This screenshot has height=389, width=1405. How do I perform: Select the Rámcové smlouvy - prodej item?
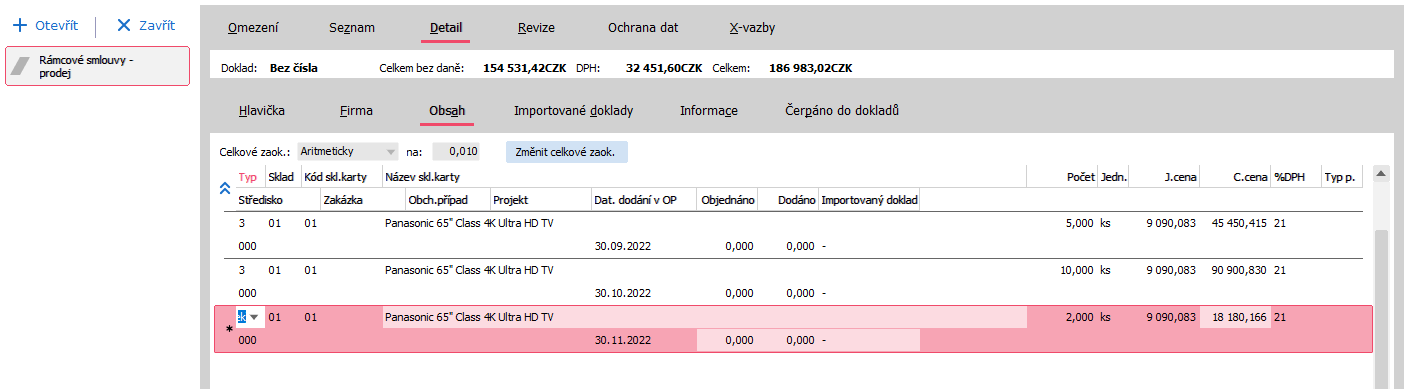click(97, 66)
